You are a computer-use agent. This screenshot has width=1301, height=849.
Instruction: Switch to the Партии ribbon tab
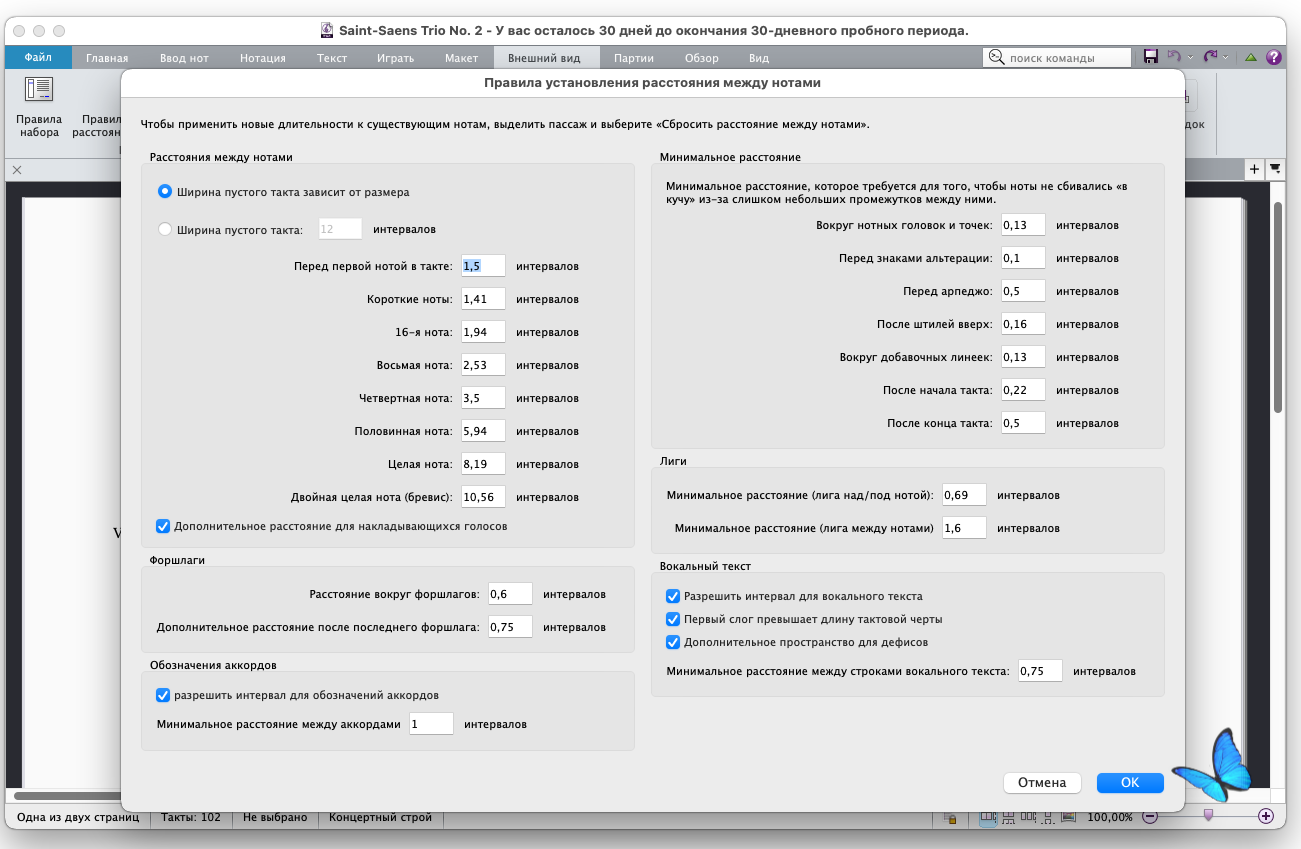635,58
